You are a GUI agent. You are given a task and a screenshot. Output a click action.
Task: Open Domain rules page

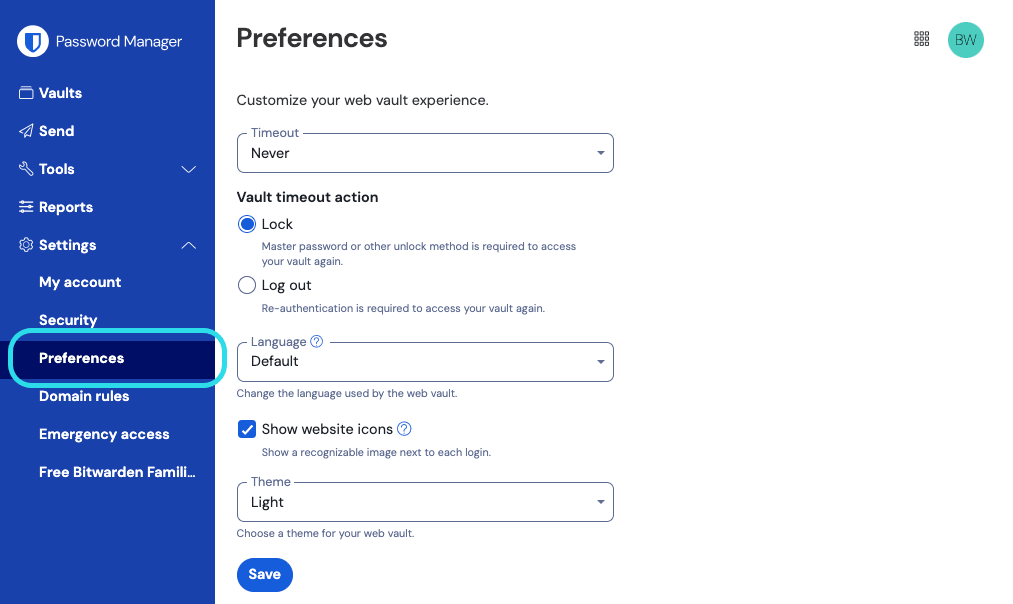coord(84,396)
